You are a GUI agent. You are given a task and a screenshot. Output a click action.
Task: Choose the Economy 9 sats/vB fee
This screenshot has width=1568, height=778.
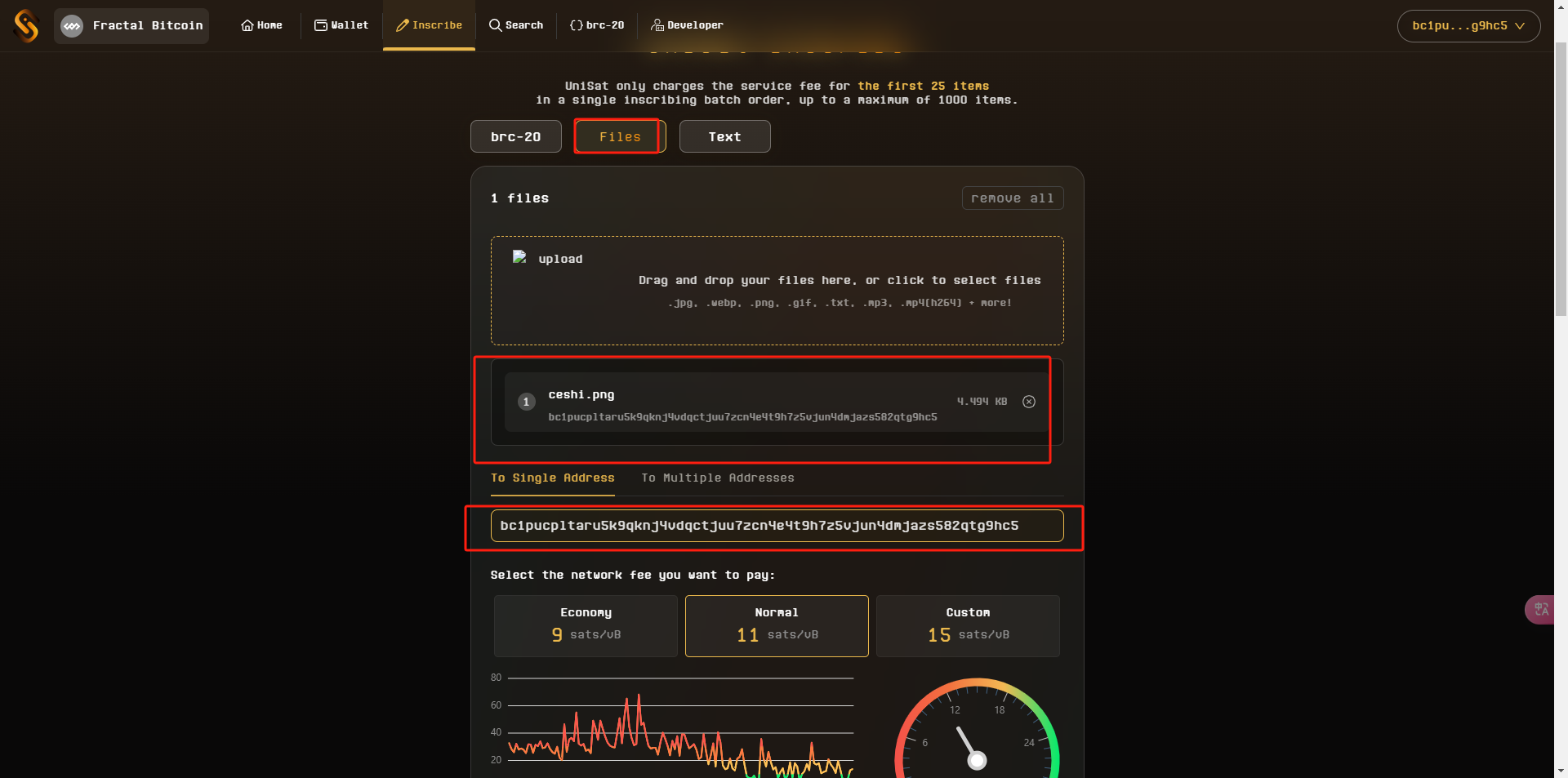tap(586, 626)
